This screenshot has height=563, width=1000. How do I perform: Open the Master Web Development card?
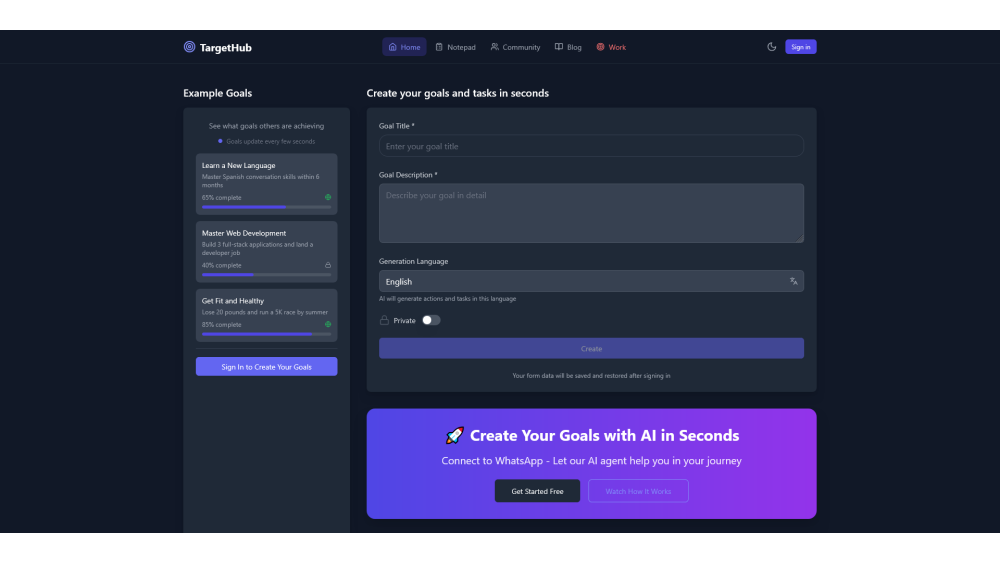267,251
